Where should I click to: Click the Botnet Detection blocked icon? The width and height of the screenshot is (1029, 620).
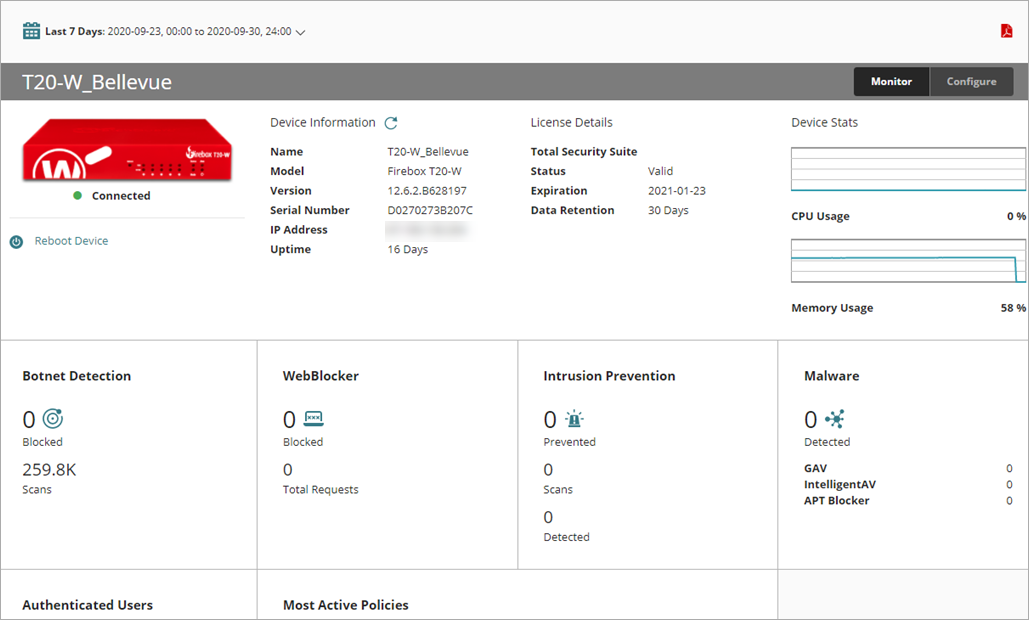click(x=52, y=418)
